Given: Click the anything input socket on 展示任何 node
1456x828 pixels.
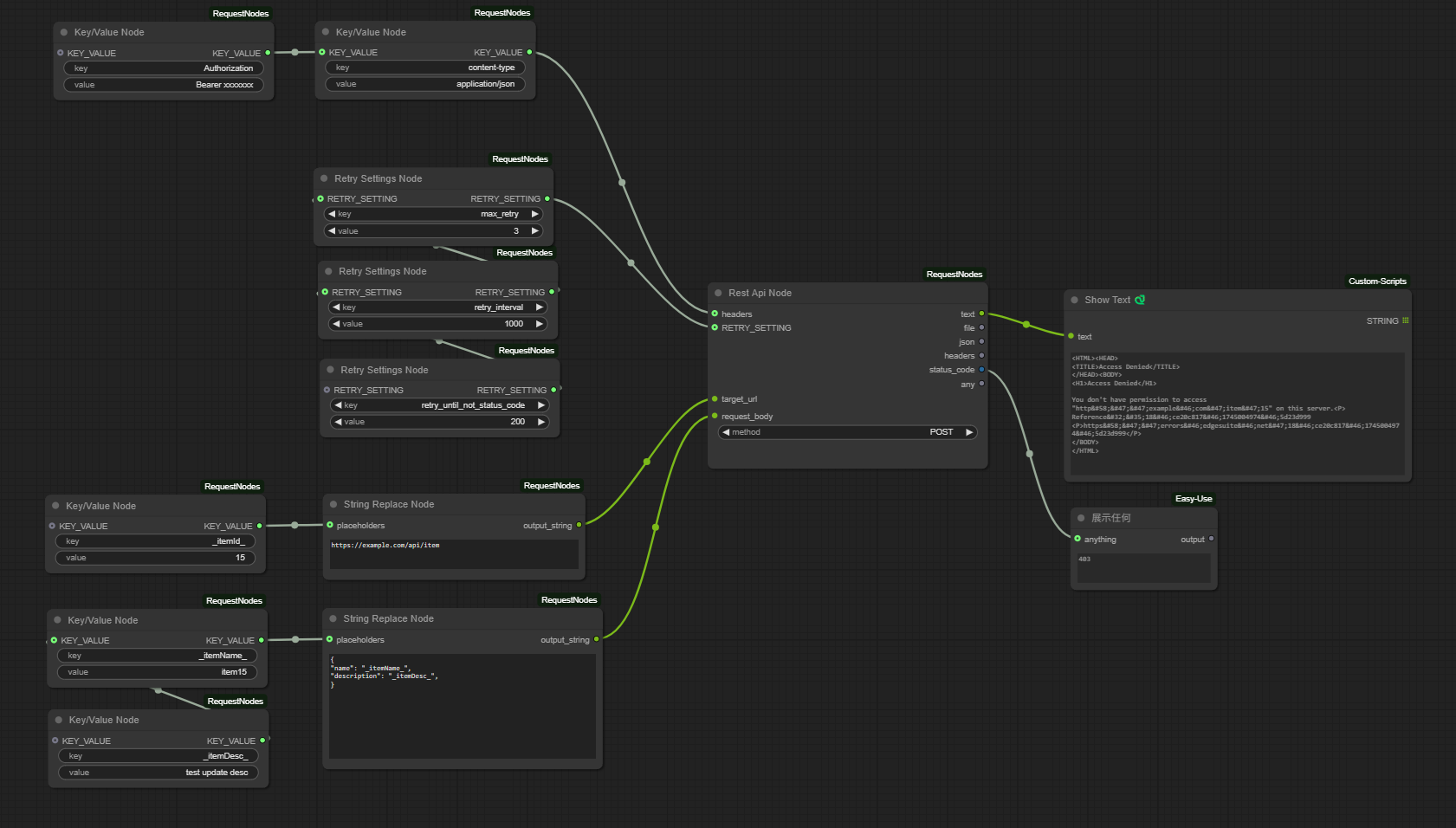Looking at the screenshot, I should coord(1077,539).
